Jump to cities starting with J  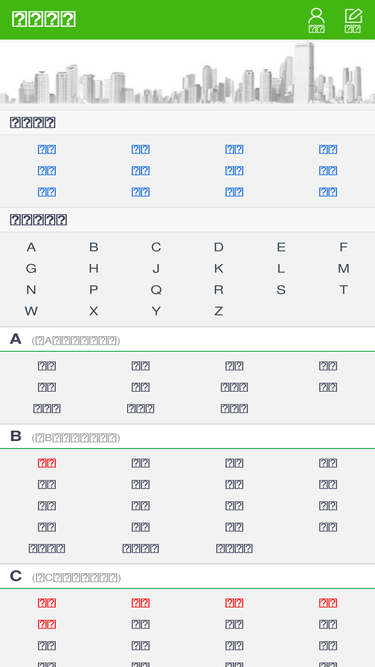(156, 268)
